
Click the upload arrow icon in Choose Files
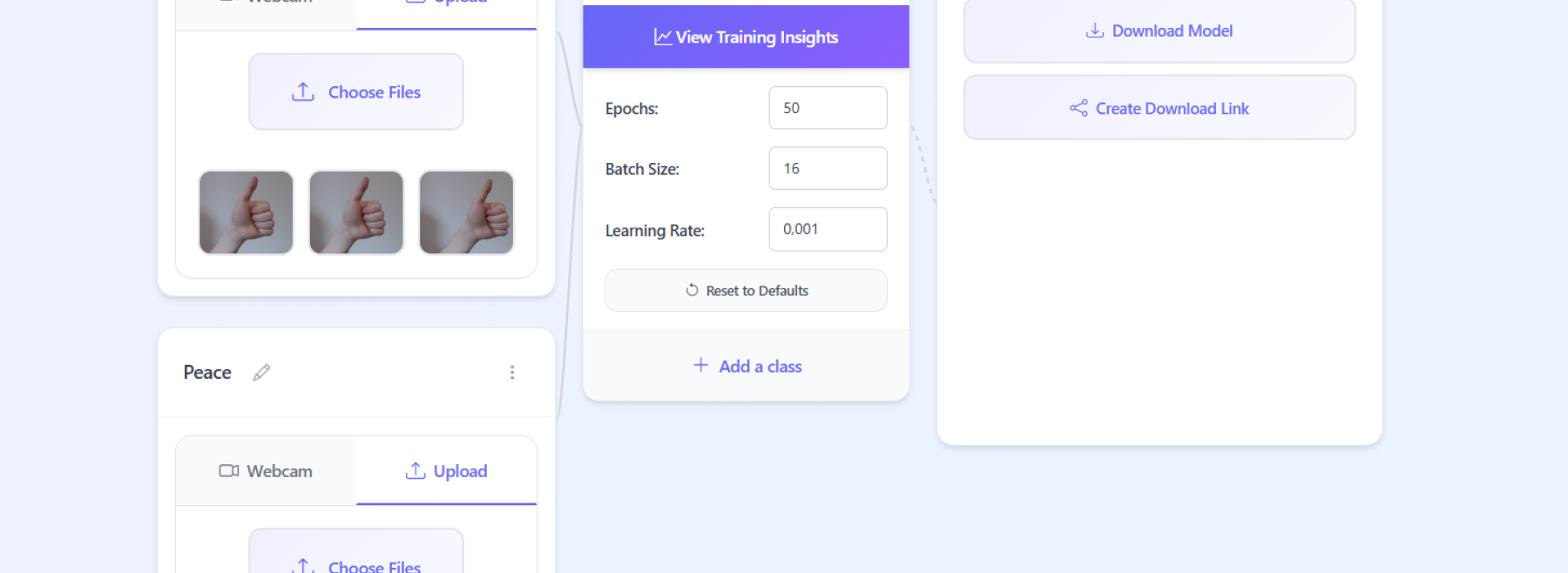[303, 92]
